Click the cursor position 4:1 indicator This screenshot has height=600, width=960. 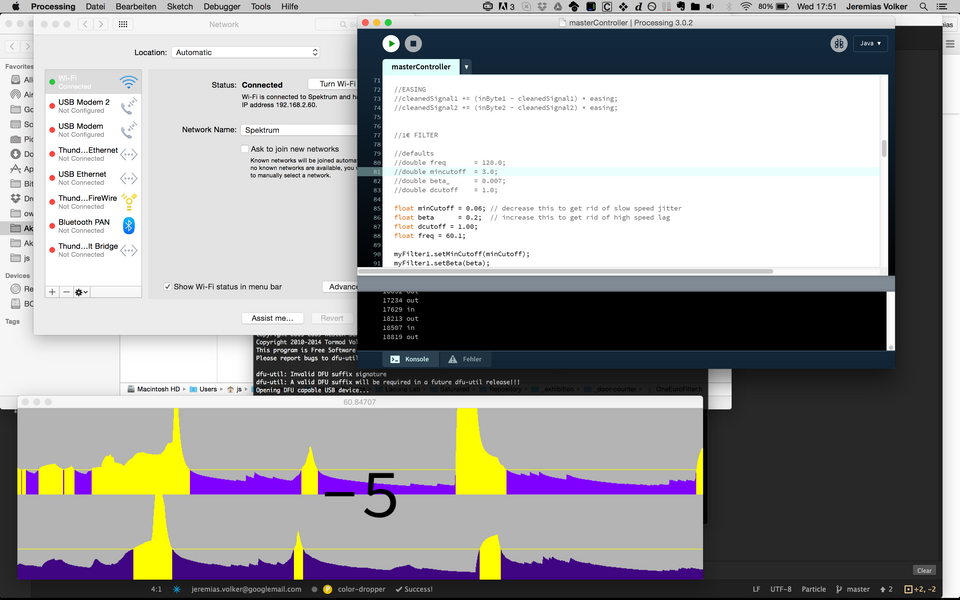coord(156,589)
